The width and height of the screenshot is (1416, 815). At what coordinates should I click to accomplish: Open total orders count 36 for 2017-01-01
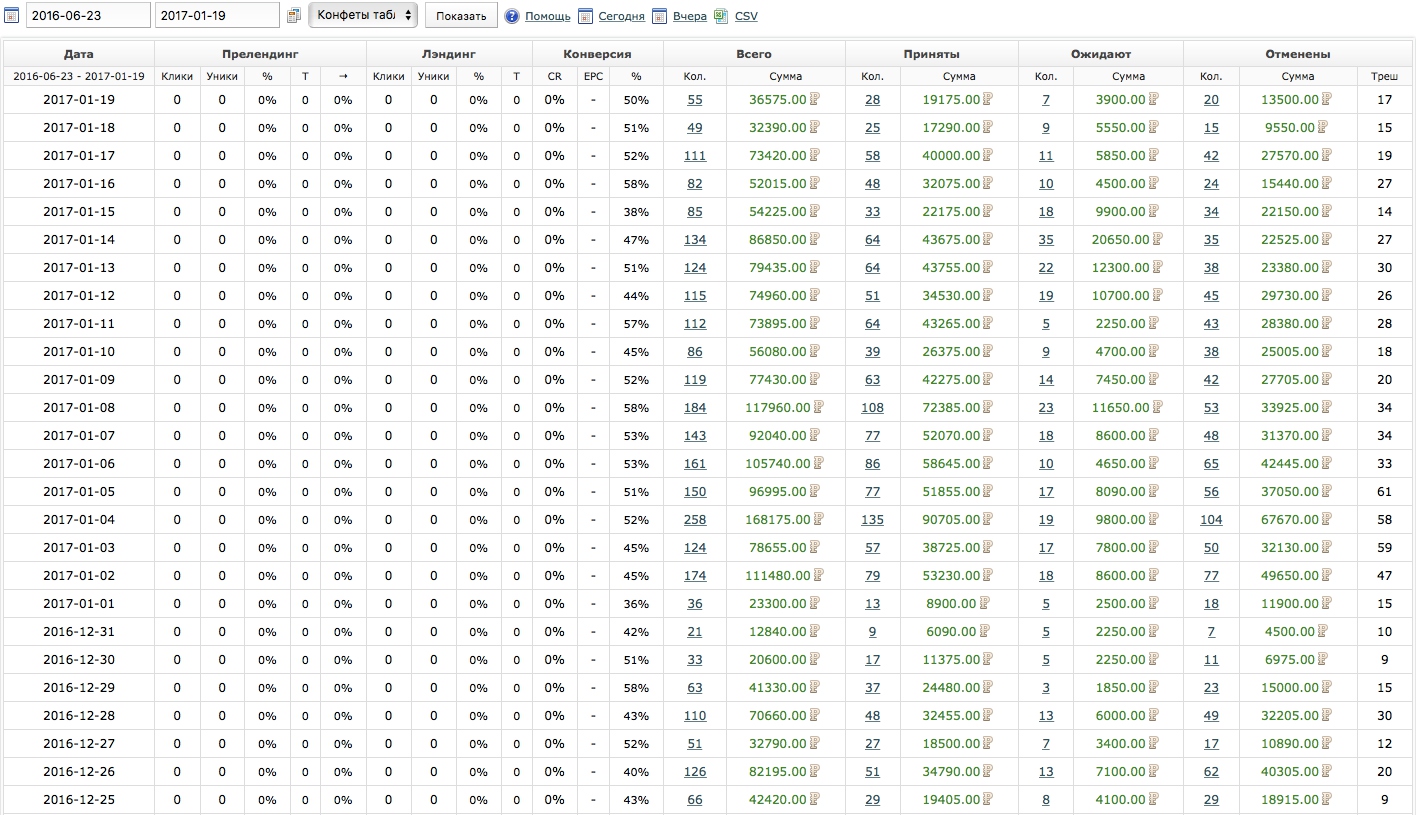pyautogui.click(x=695, y=604)
